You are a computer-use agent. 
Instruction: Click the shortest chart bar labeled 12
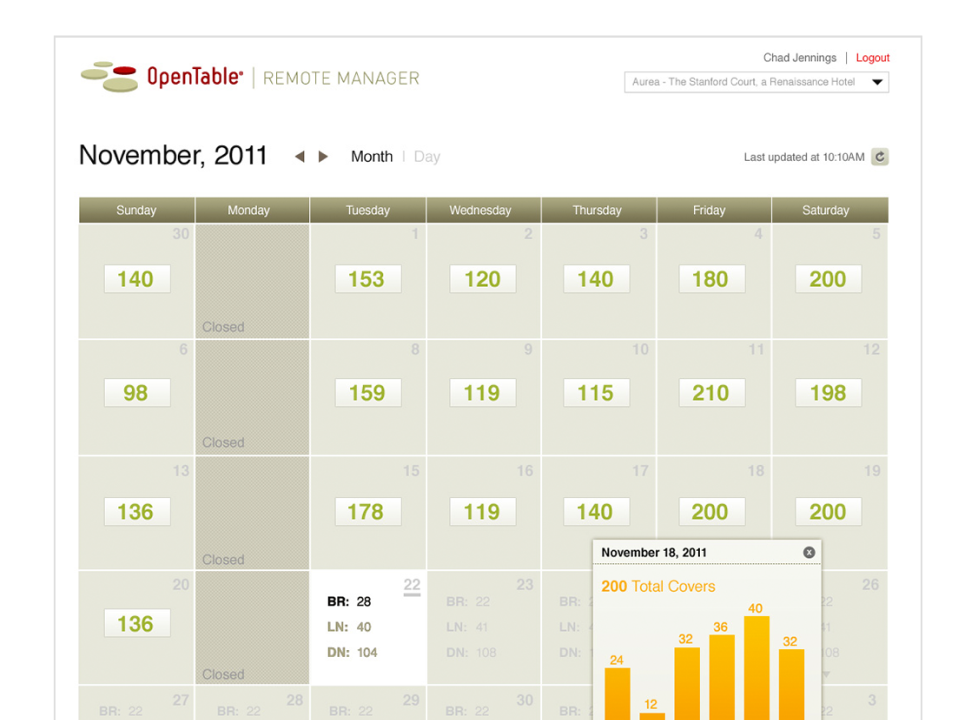pyautogui.click(x=651, y=715)
